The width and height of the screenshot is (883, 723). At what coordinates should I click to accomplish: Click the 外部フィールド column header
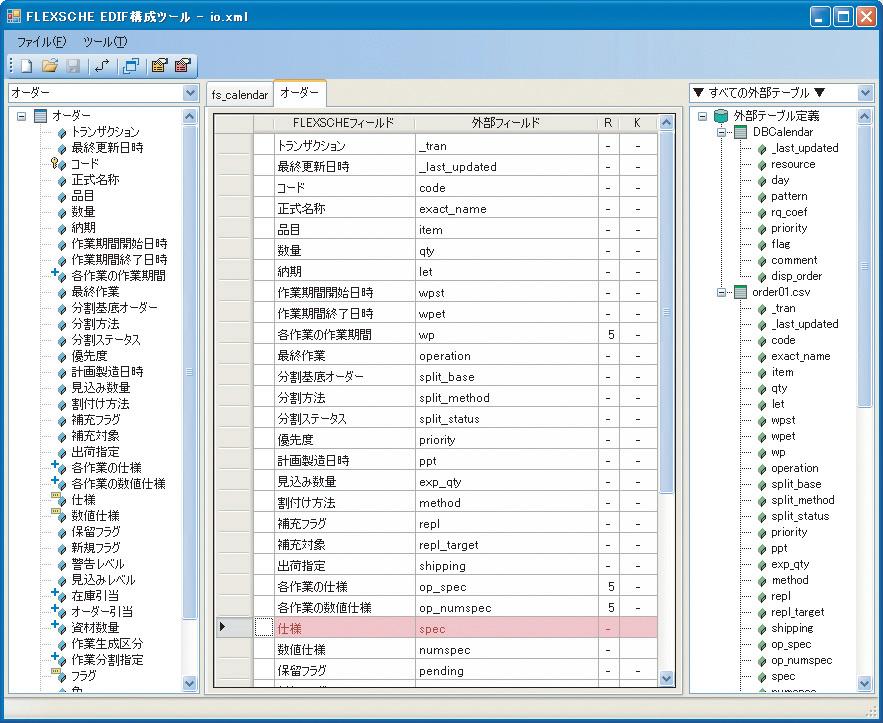click(506, 123)
